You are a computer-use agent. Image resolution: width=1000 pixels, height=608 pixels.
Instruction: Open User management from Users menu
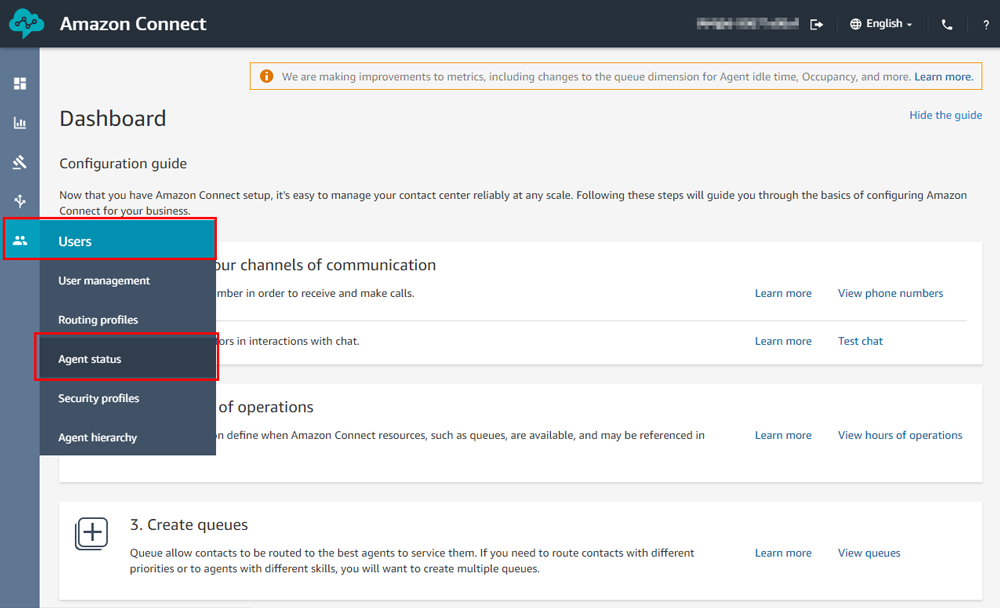point(128,281)
